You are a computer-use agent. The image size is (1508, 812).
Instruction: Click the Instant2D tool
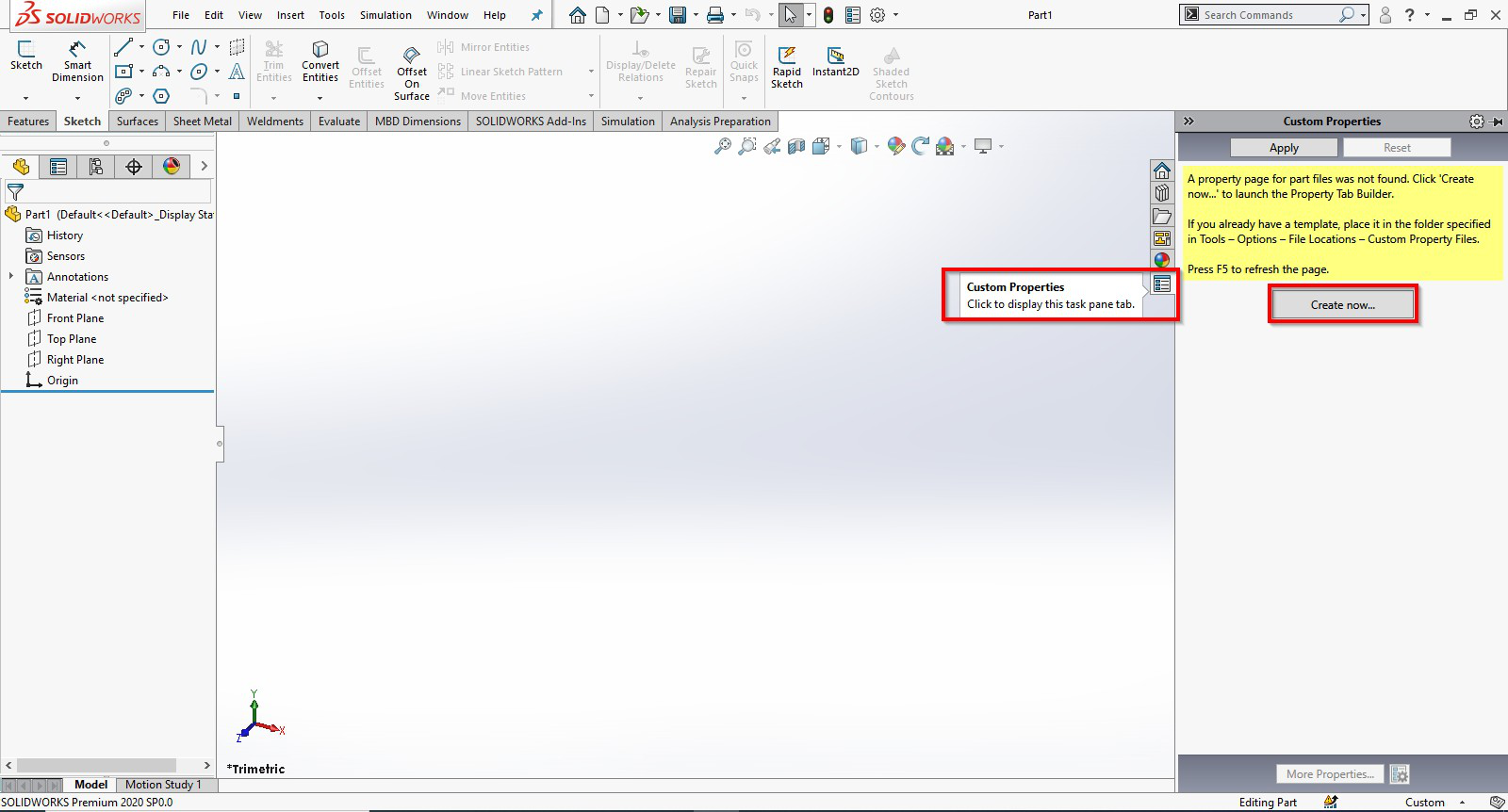(835, 61)
